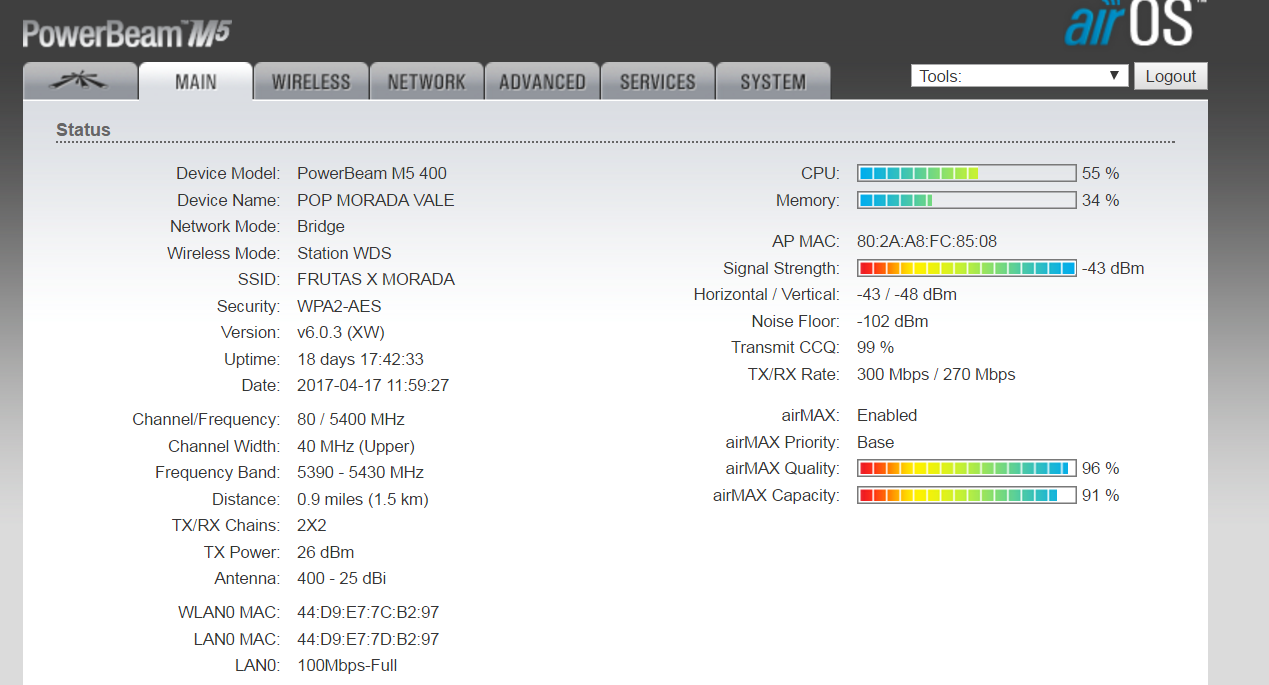Select SSID value FRUTAS X MORADA

[376, 279]
